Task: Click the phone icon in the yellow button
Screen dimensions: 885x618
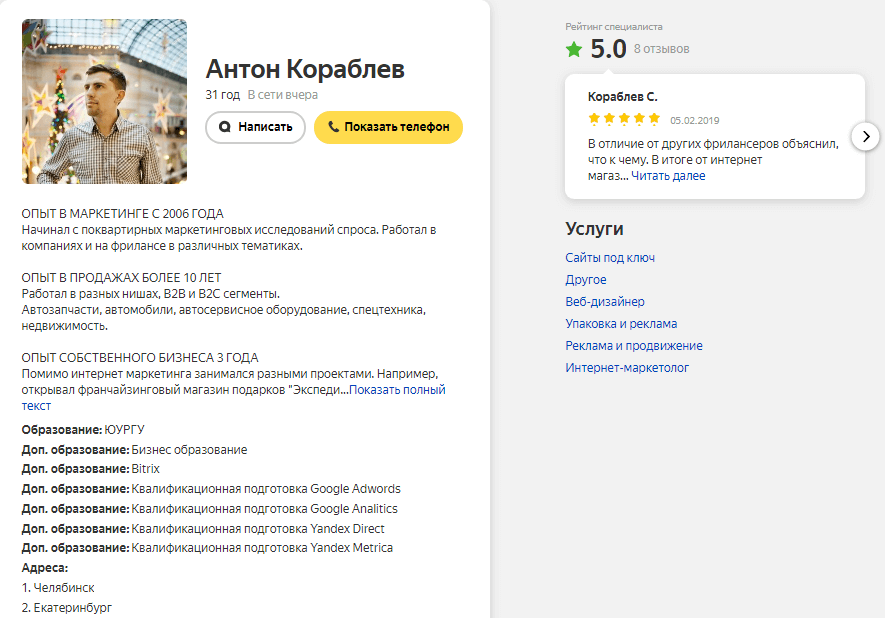Action: pos(332,128)
